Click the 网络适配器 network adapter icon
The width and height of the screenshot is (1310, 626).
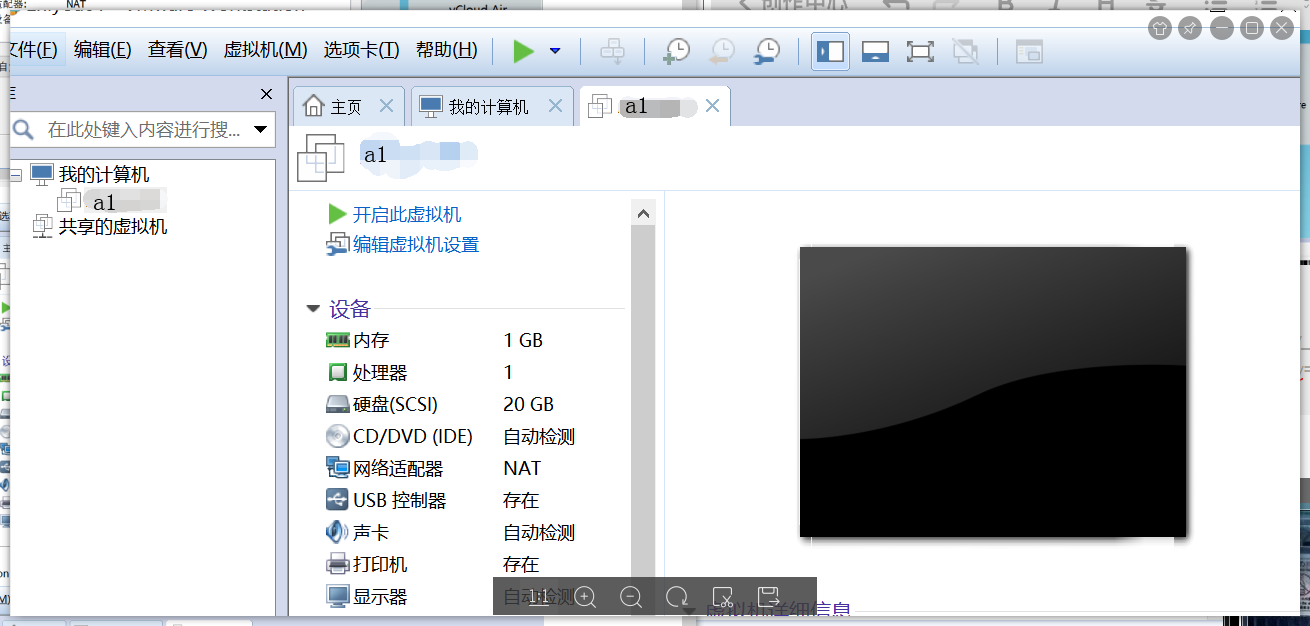point(337,468)
